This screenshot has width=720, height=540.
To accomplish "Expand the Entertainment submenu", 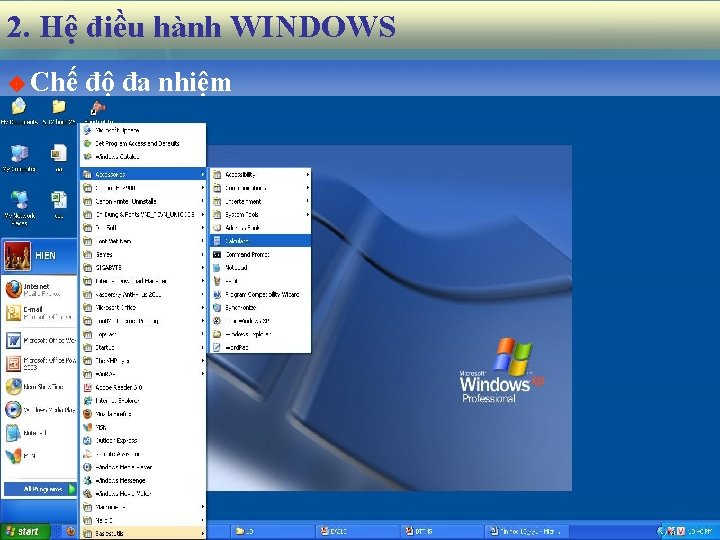I will (x=260, y=201).
